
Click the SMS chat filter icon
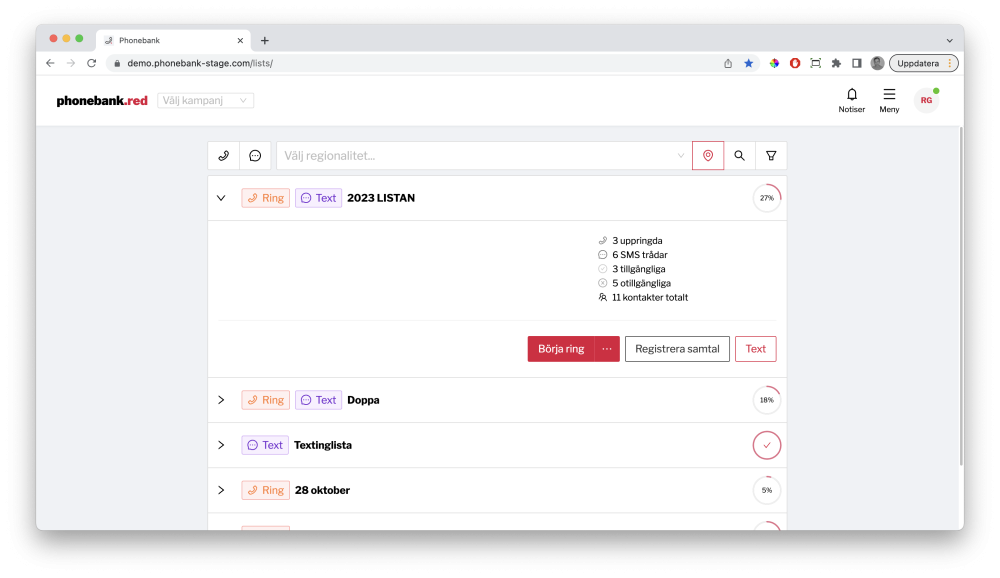[x=255, y=156]
